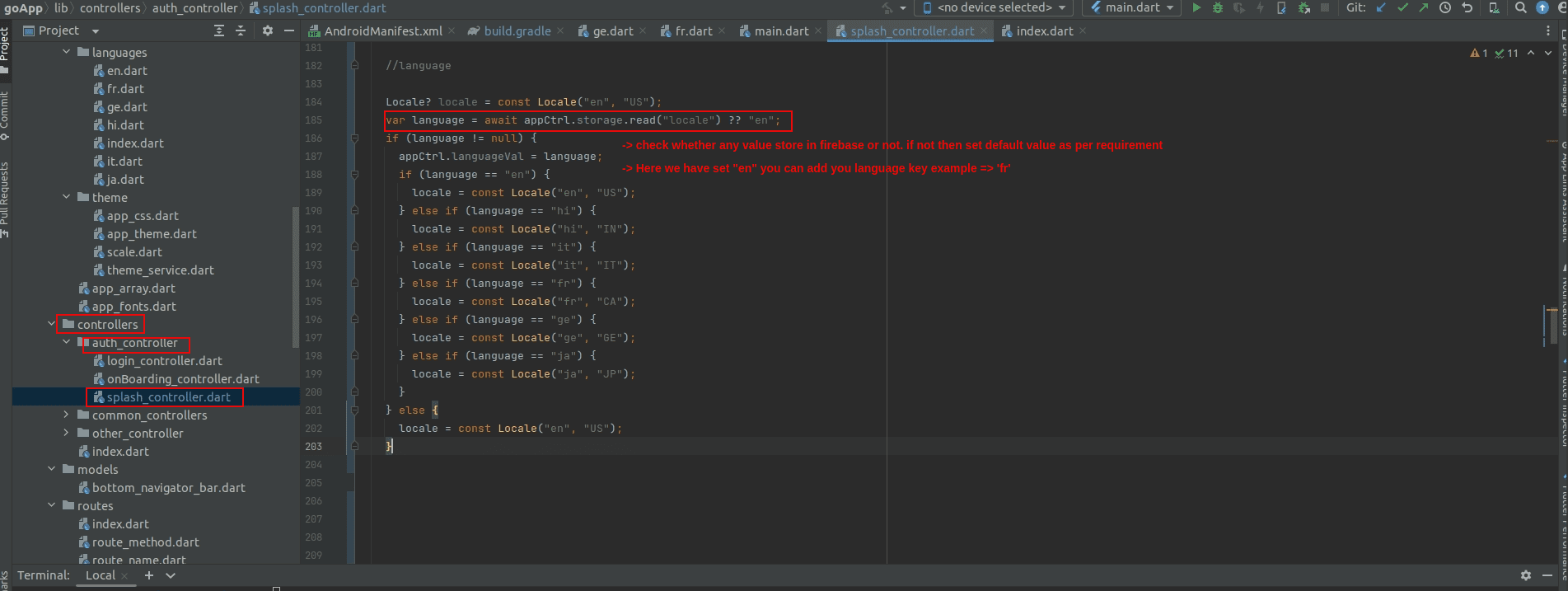This screenshot has height=591, width=1568.
Task: Add new terminal session tab
Action: [x=149, y=575]
